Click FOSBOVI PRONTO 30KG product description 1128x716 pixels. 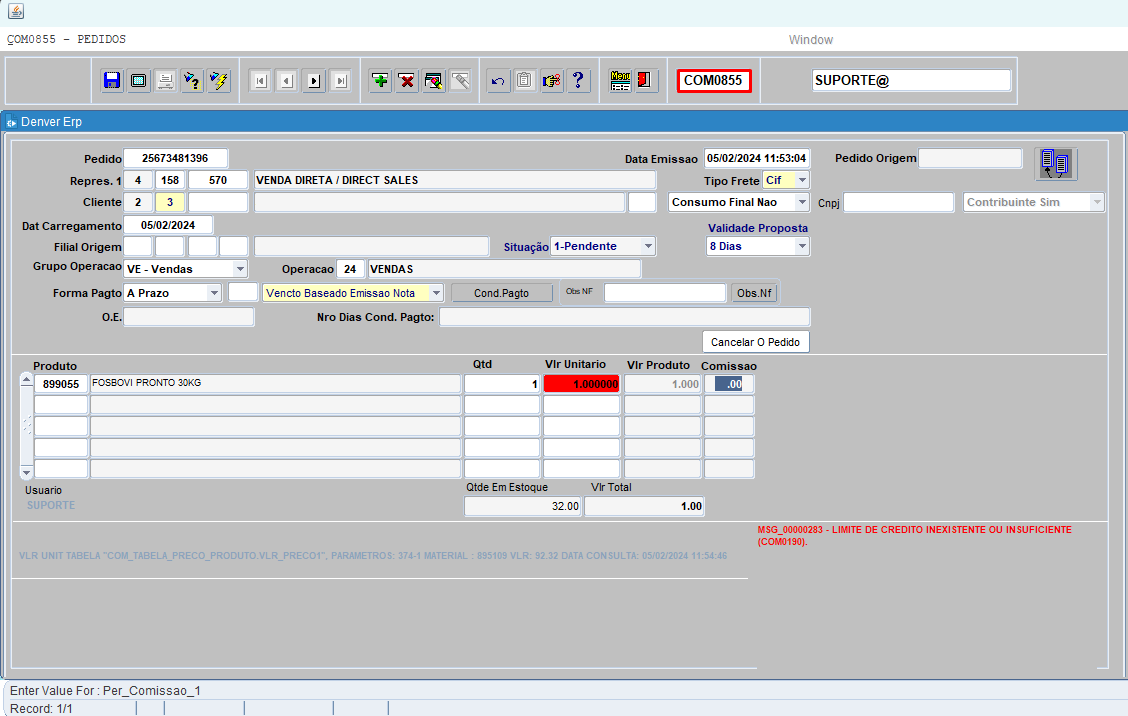tap(276, 384)
